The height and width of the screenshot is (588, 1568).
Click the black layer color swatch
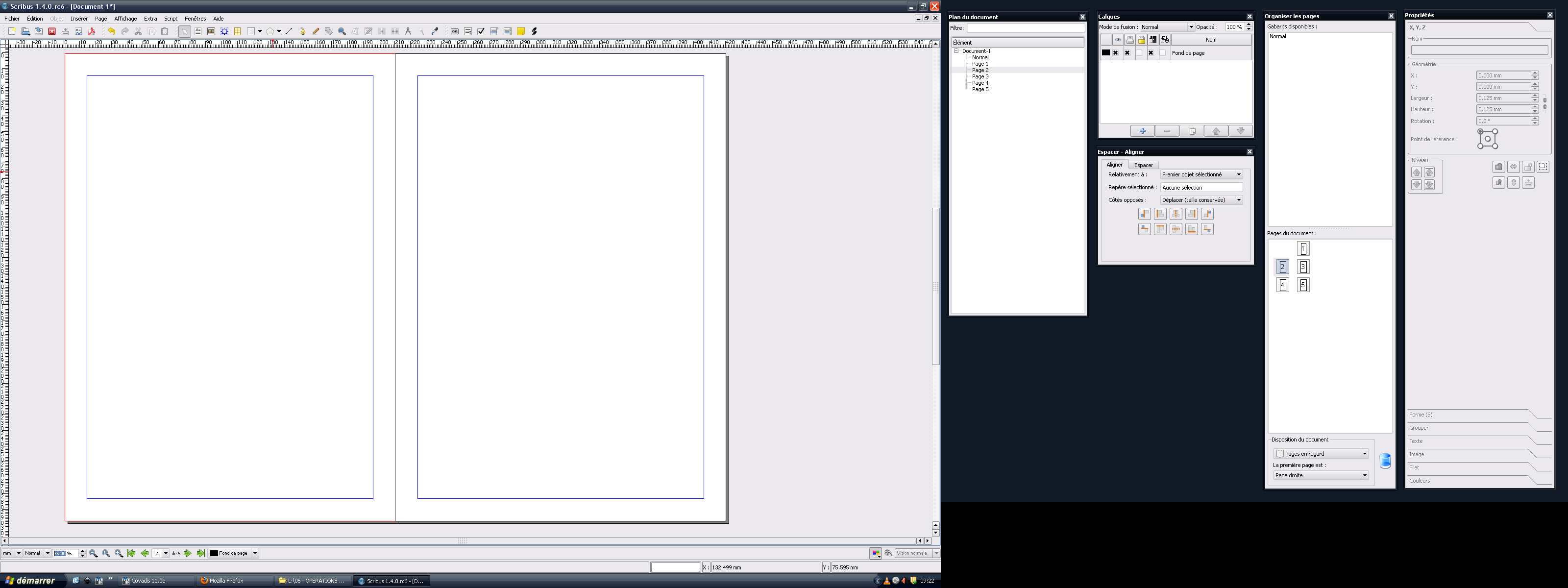click(x=1105, y=53)
